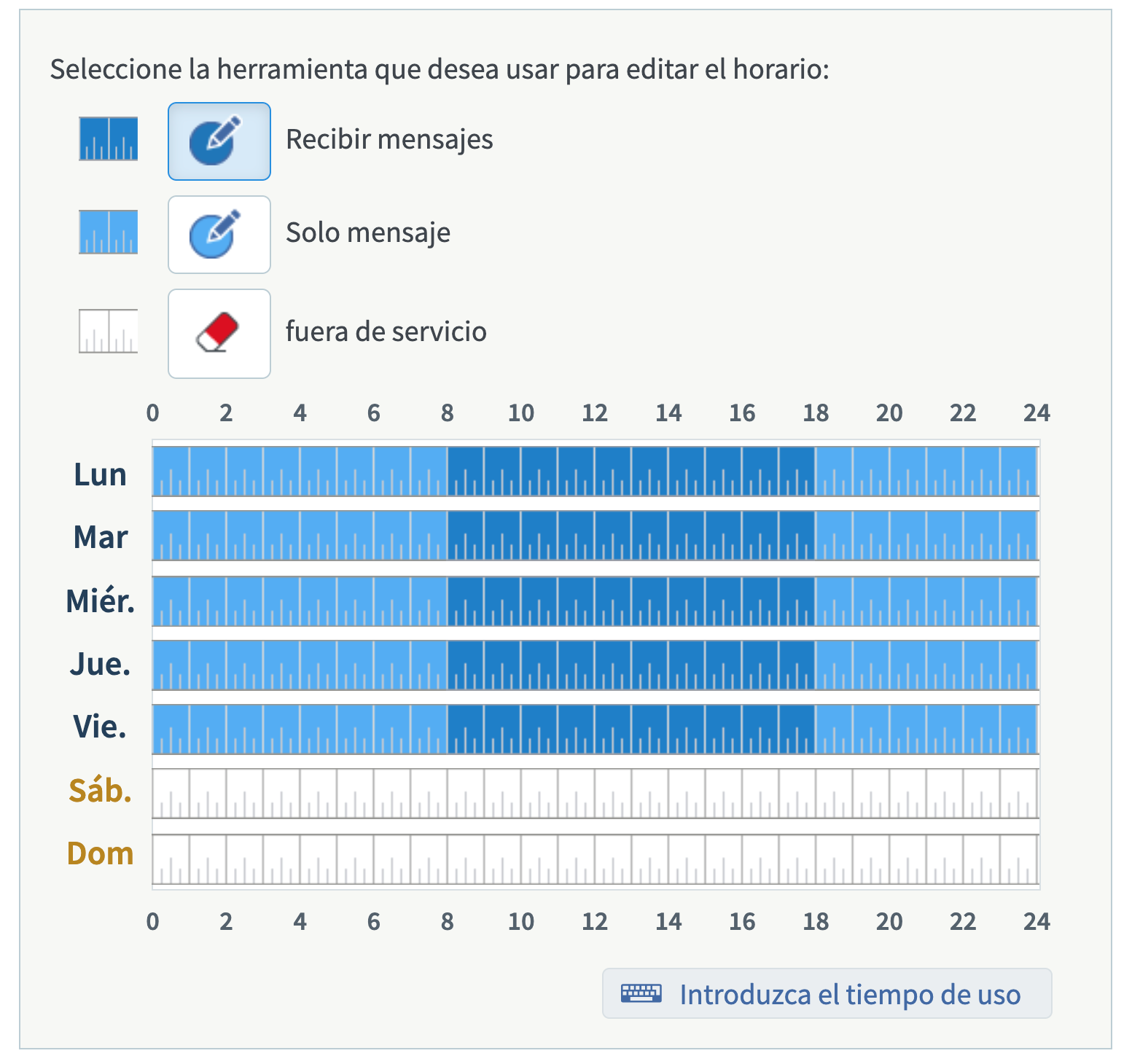The image size is (1140, 1064).
Task: Open Introduzca el tiempo de uso
Action: pos(827,993)
